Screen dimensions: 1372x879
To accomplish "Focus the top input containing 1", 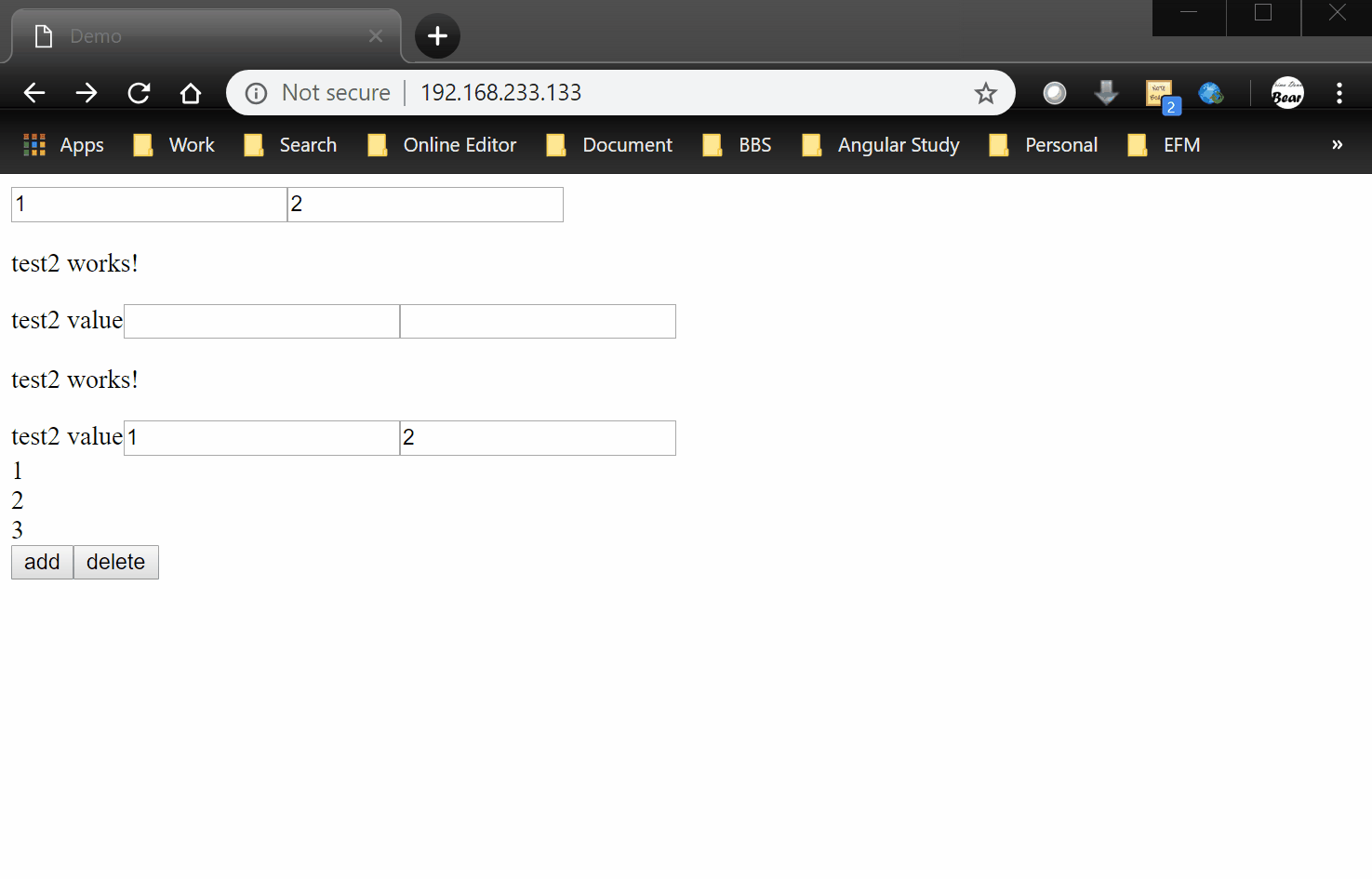I will click(149, 205).
